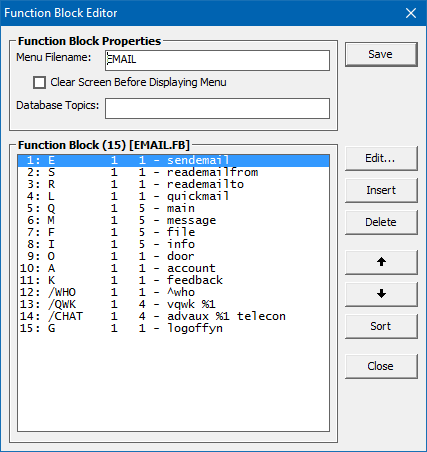
Task: Select the /CHAT advaux telecon row
Action: tap(173, 316)
